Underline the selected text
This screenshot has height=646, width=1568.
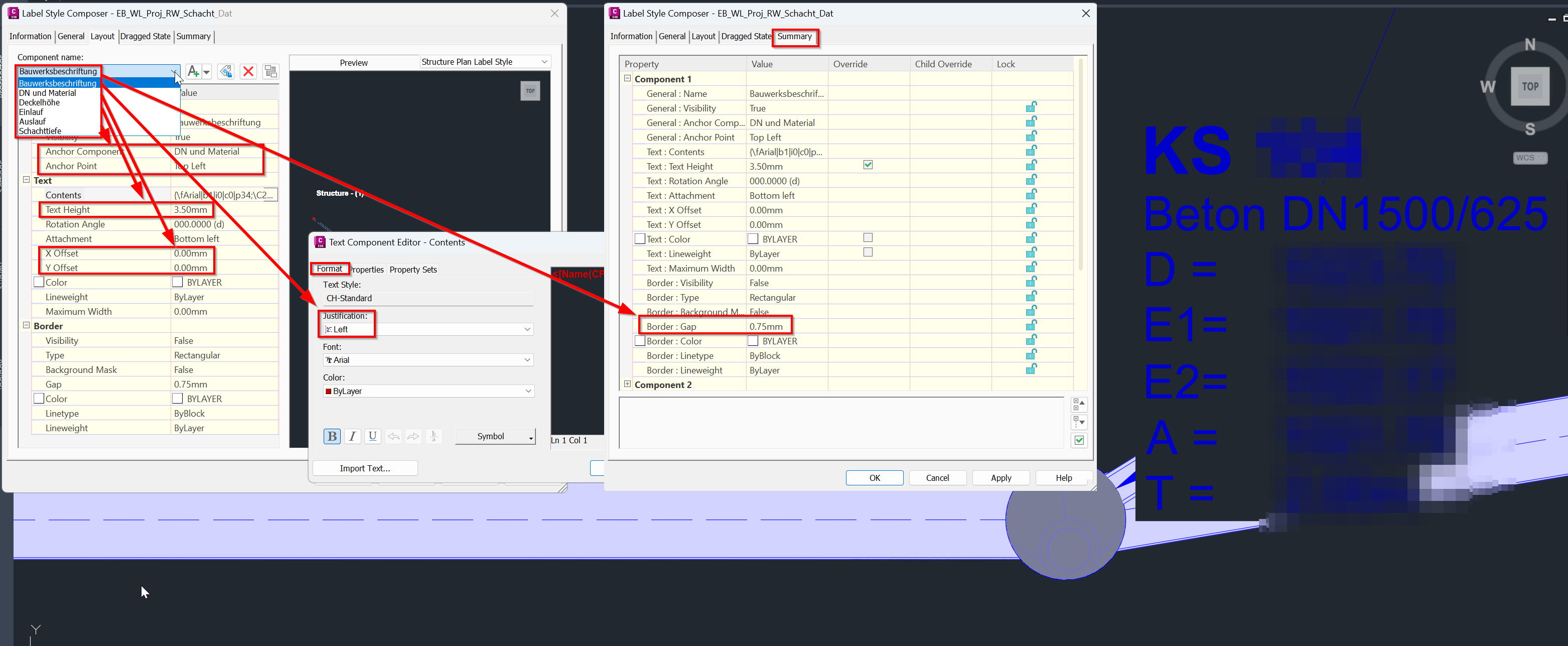(372, 436)
